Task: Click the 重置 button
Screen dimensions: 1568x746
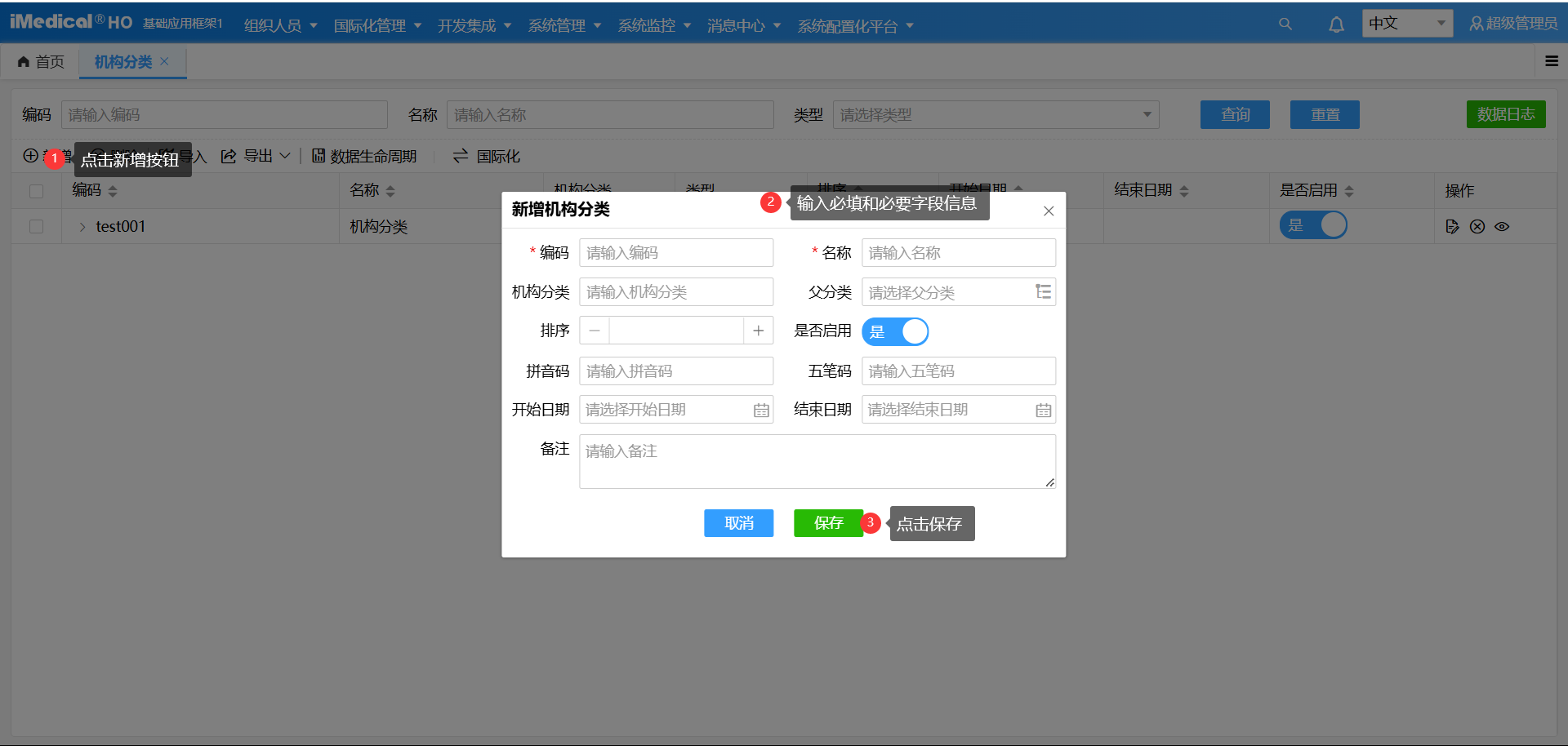Action: (x=1324, y=114)
